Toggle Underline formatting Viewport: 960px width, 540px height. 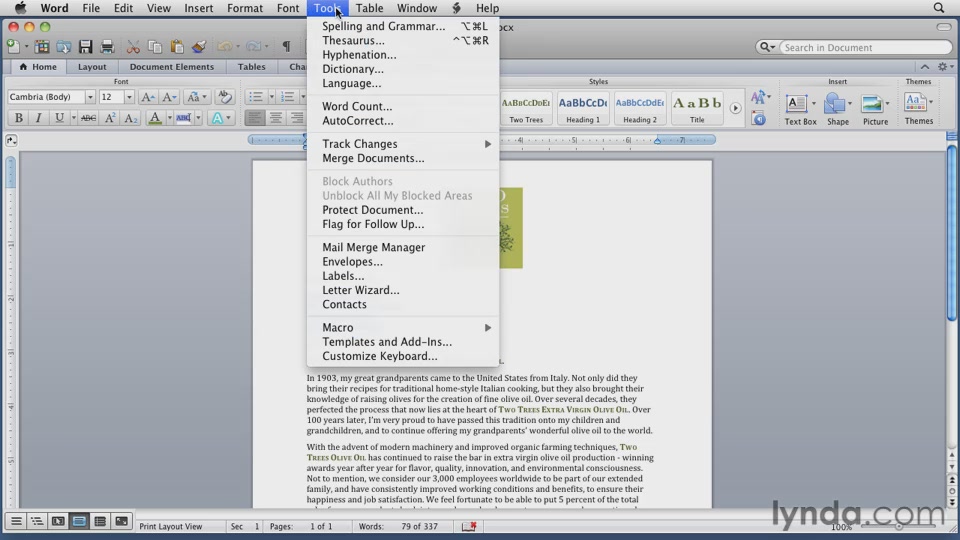point(59,118)
